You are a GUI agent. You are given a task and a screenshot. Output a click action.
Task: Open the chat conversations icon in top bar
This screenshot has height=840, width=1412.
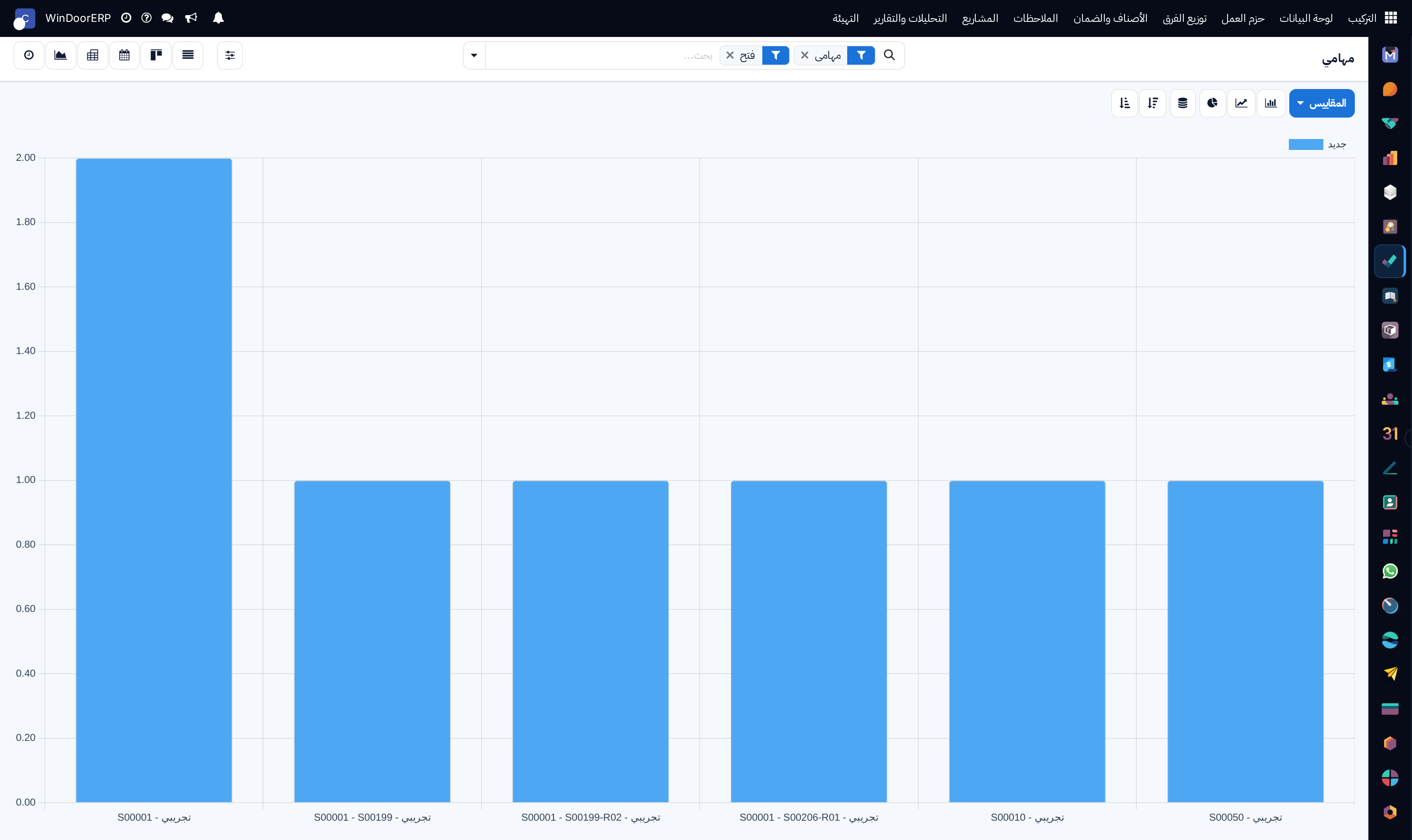coord(167,18)
